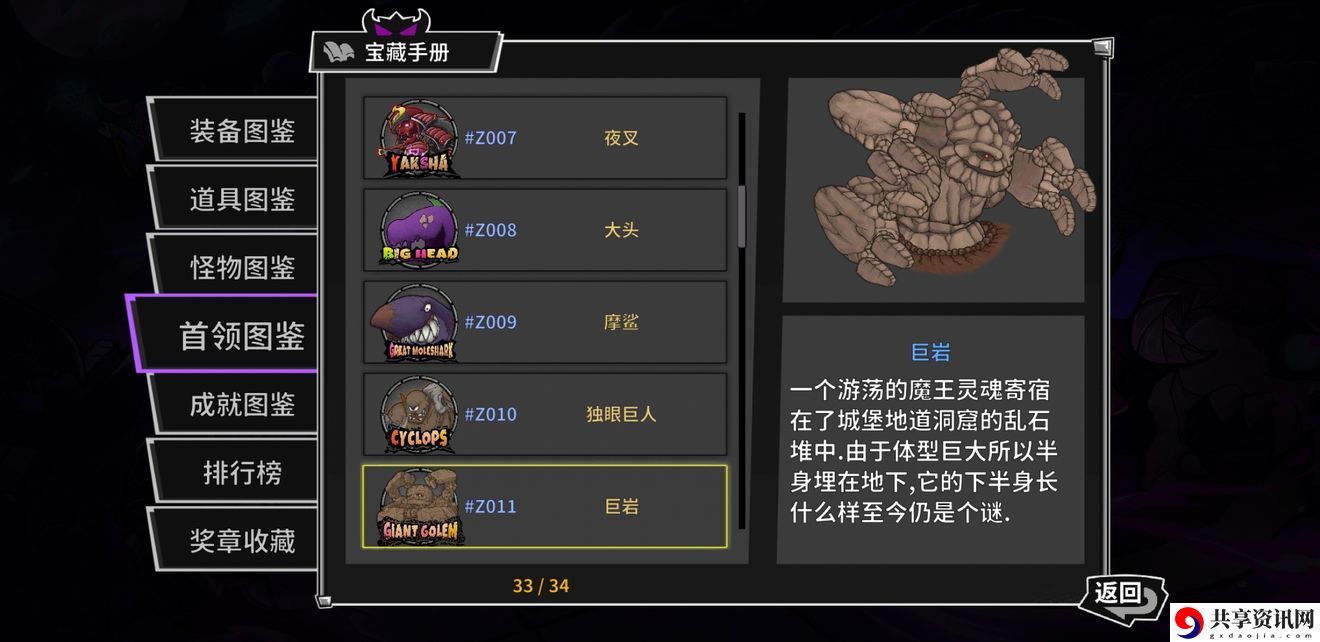Click the book icon beside 宝藏手册
This screenshot has width=1320, height=642.
tap(339, 52)
